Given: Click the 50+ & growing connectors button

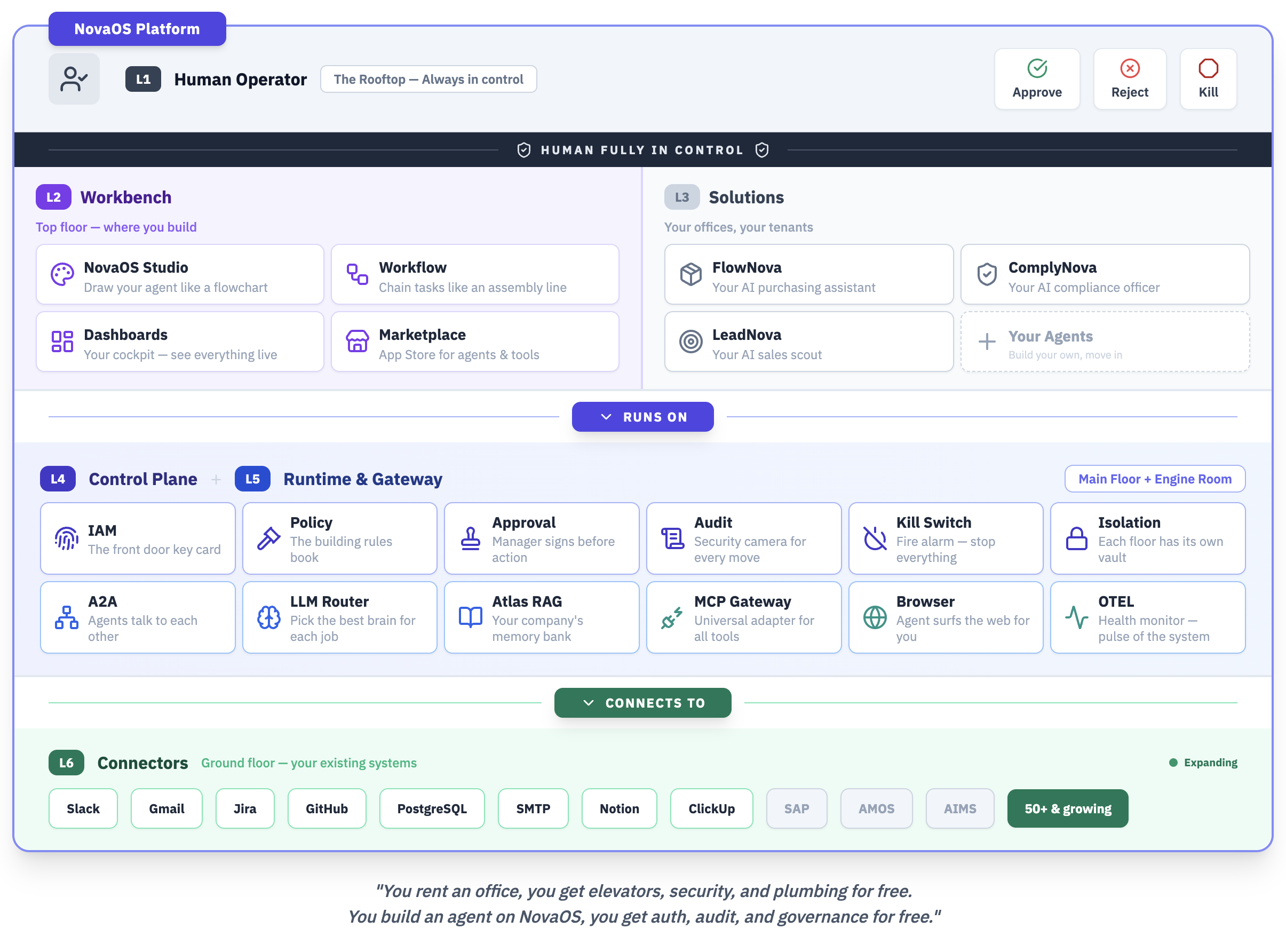Looking at the screenshot, I should [x=1067, y=808].
